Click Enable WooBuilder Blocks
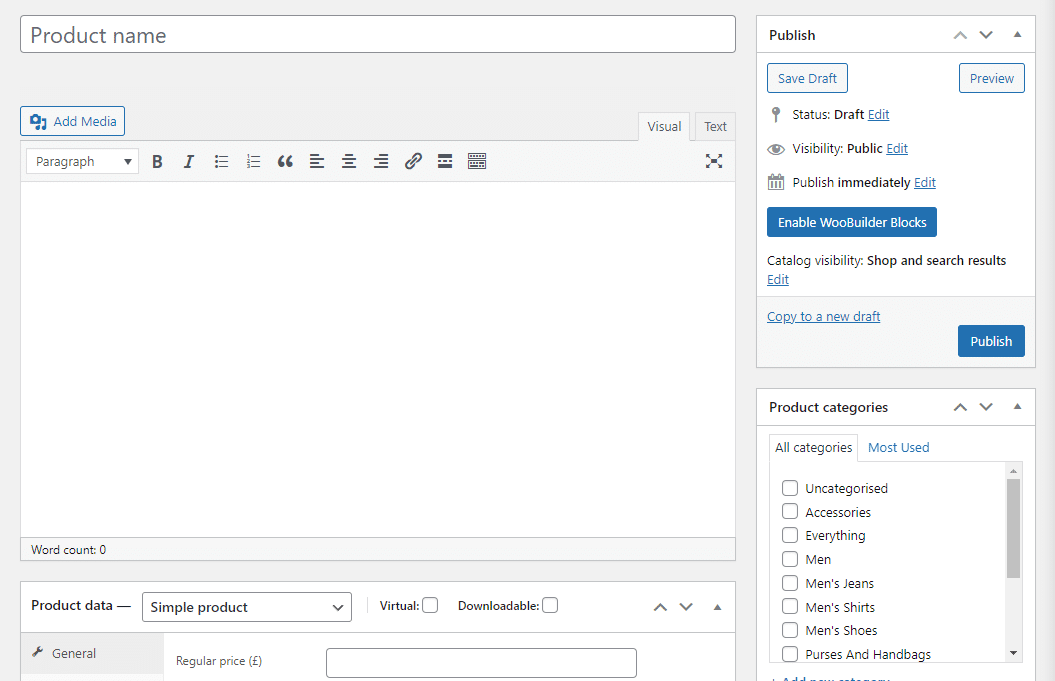Screen dimensions: 1055x681 [852, 222]
